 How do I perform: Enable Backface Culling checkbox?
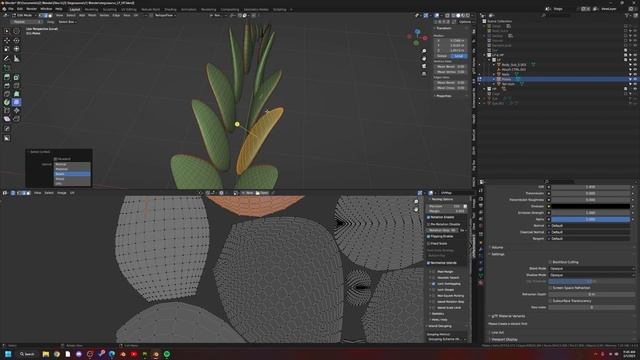[550, 262]
